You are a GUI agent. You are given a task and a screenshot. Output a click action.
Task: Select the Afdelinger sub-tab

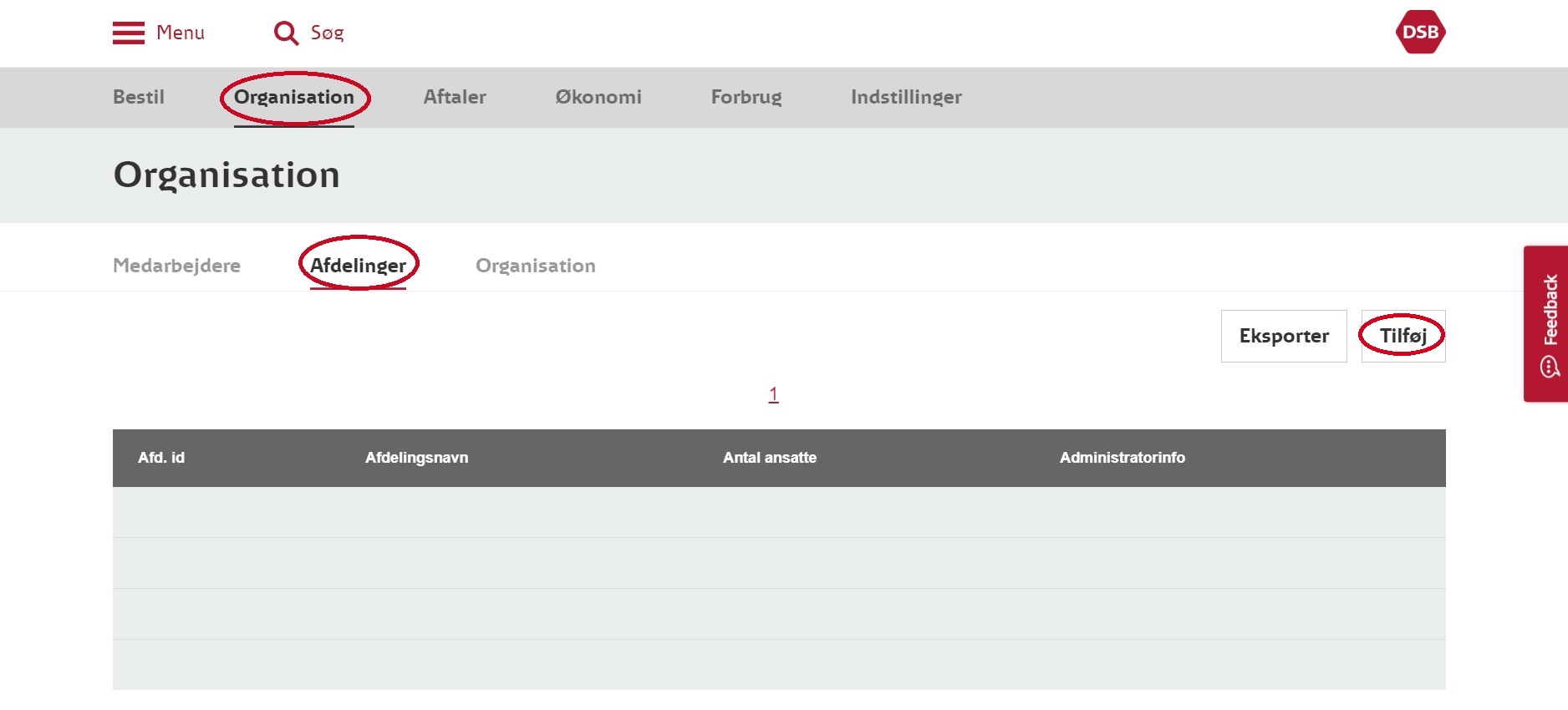point(358,266)
